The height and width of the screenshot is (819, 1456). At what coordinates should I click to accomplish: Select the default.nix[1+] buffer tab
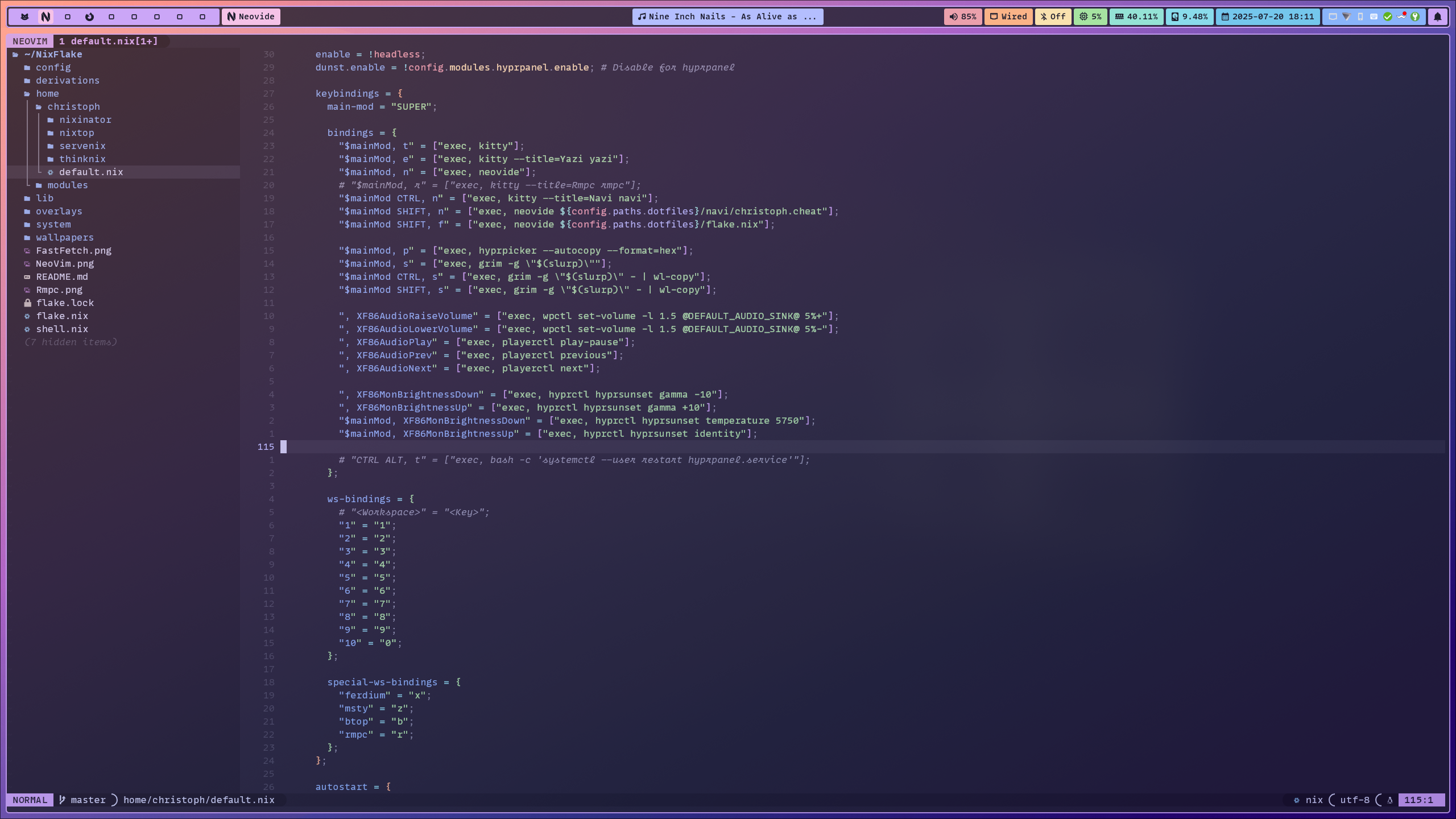[108, 41]
